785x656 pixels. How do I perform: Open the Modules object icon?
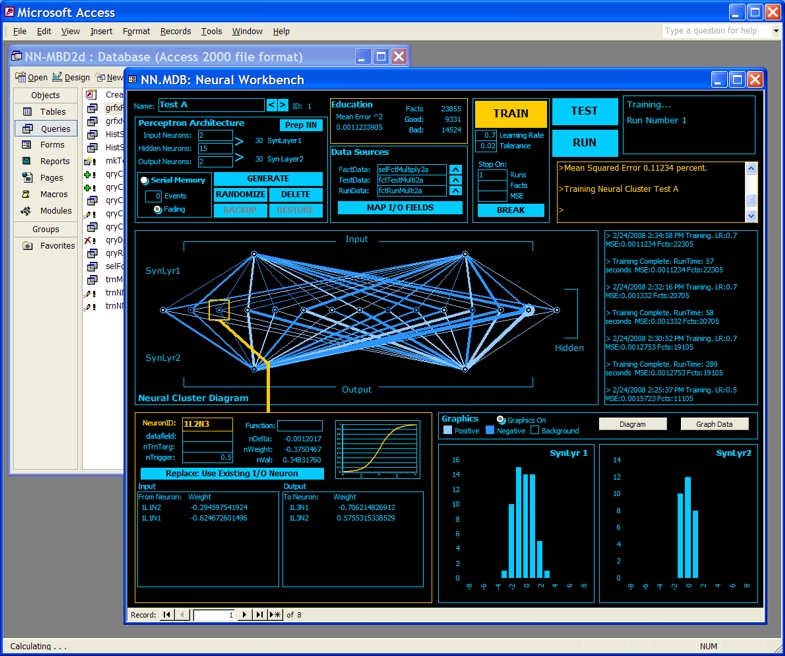tap(26, 210)
